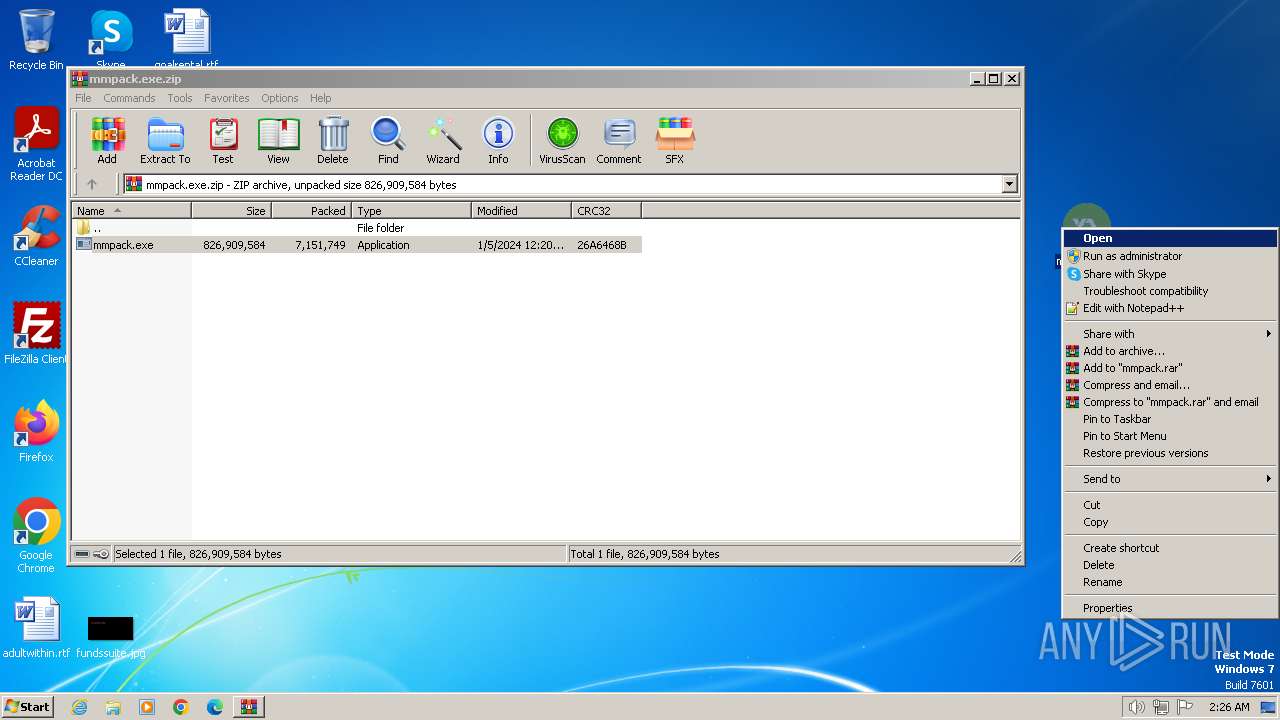Choose Troubleshoot compatibility
1280x720 pixels.
[1170, 291]
